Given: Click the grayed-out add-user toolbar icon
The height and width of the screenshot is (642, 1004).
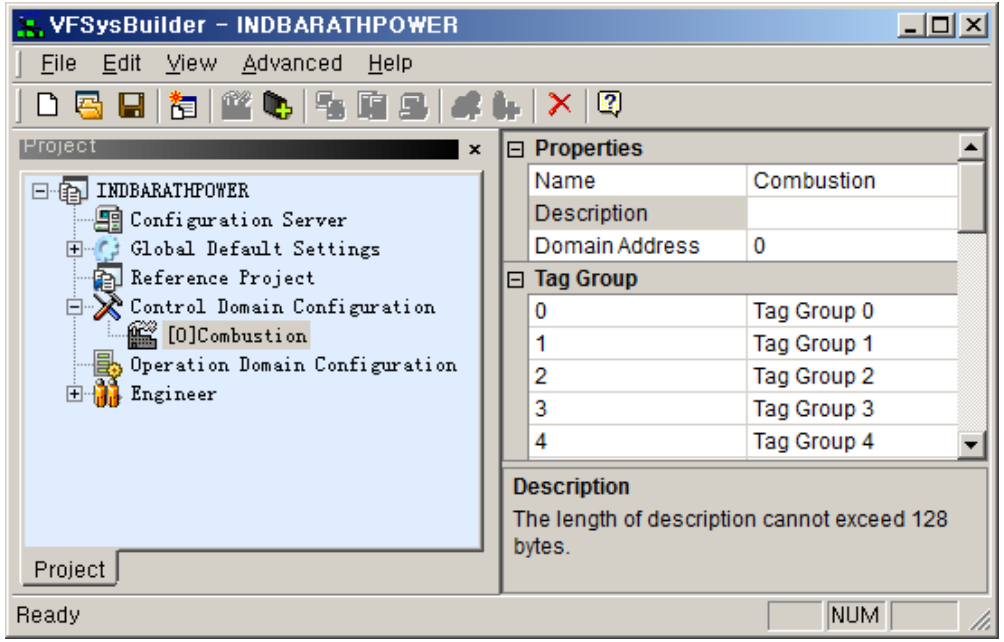Looking at the screenshot, I should pyautogui.click(x=506, y=106).
